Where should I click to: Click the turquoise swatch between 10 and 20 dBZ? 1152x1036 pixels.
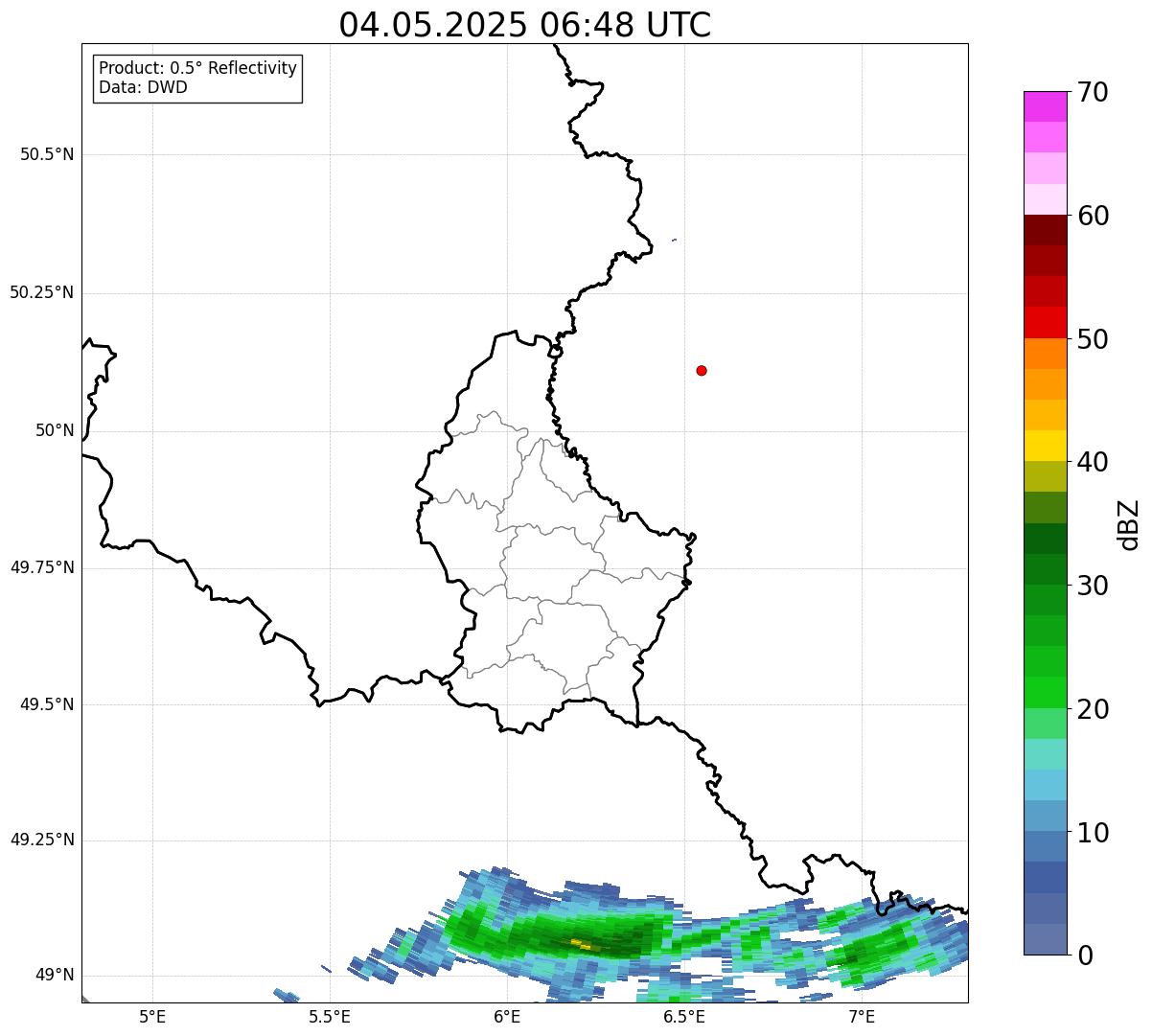click(1045, 754)
